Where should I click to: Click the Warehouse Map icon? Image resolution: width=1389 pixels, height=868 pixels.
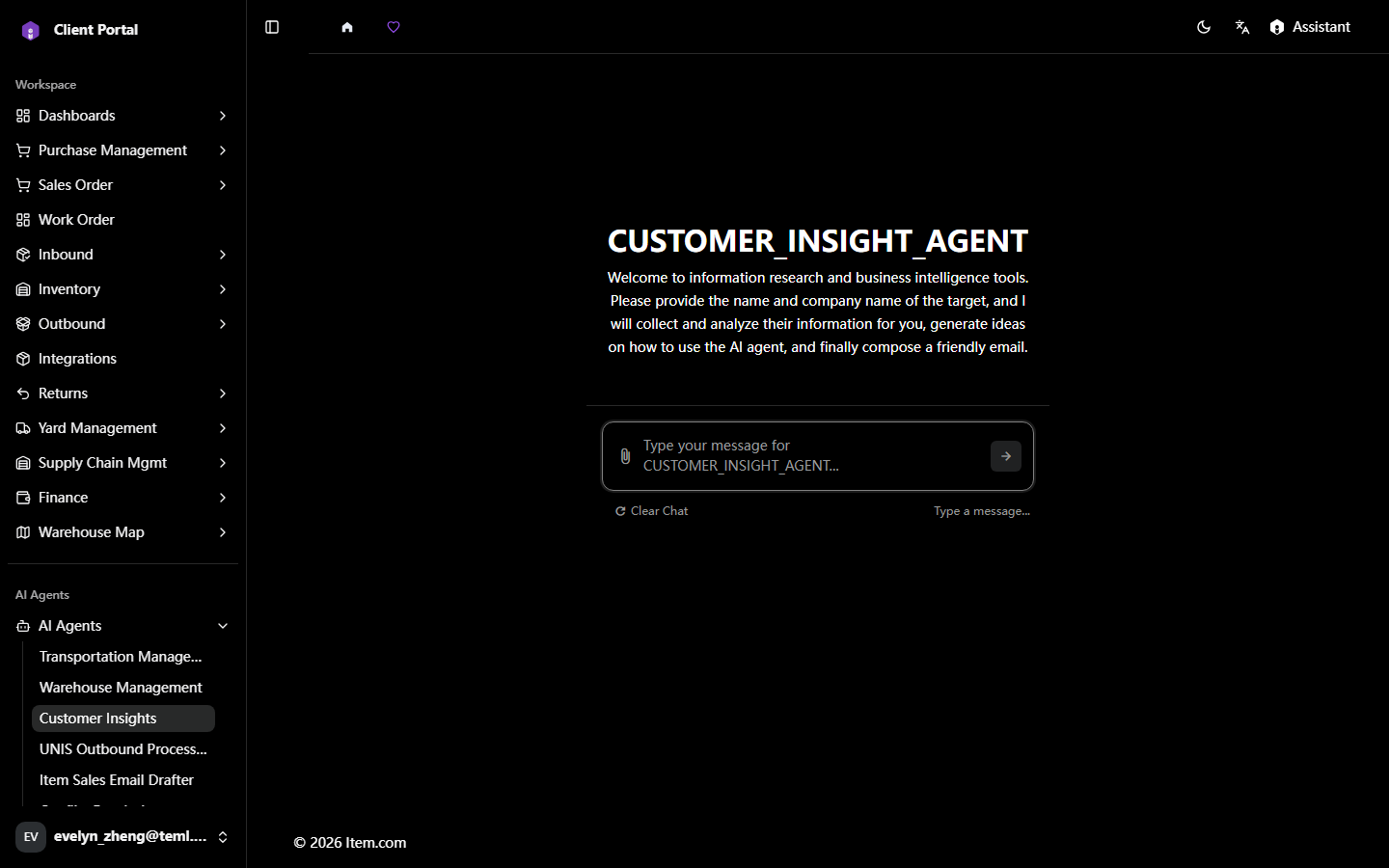(x=23, y=532)
